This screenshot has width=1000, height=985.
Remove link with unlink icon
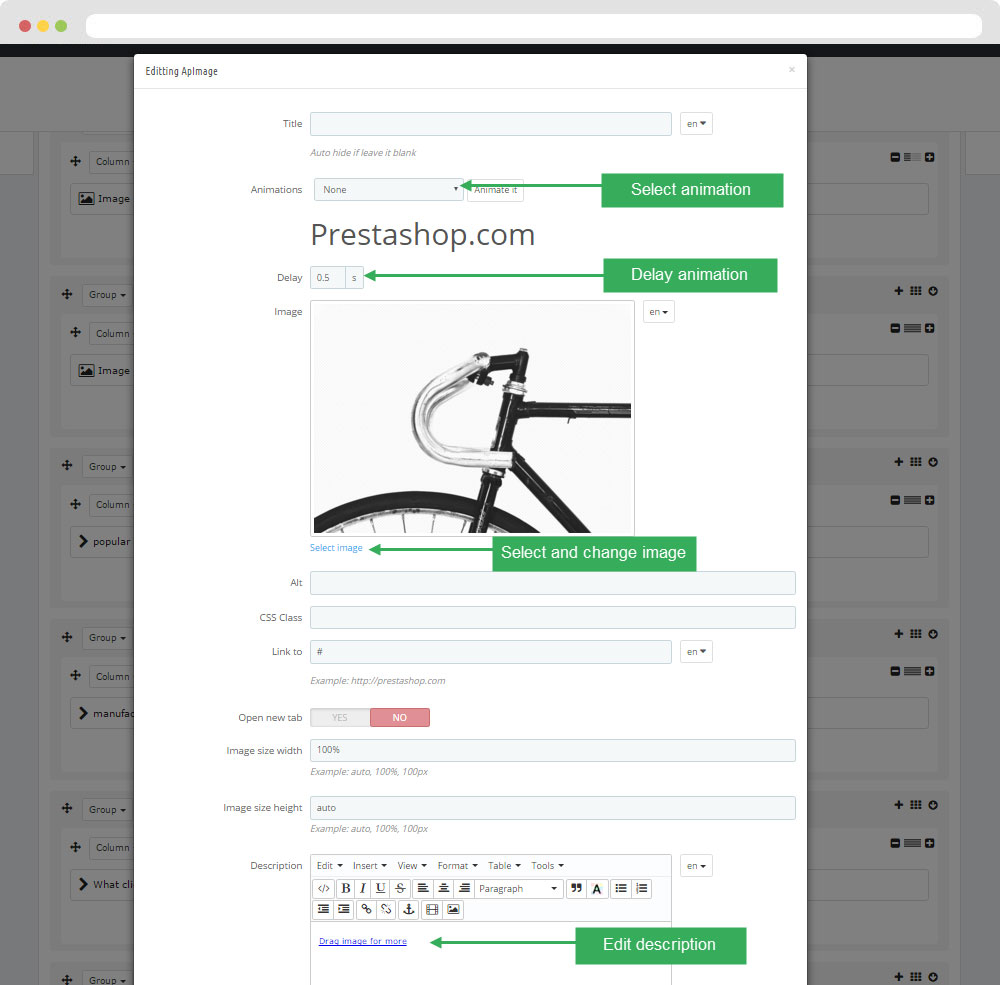(x=386, y=909)
